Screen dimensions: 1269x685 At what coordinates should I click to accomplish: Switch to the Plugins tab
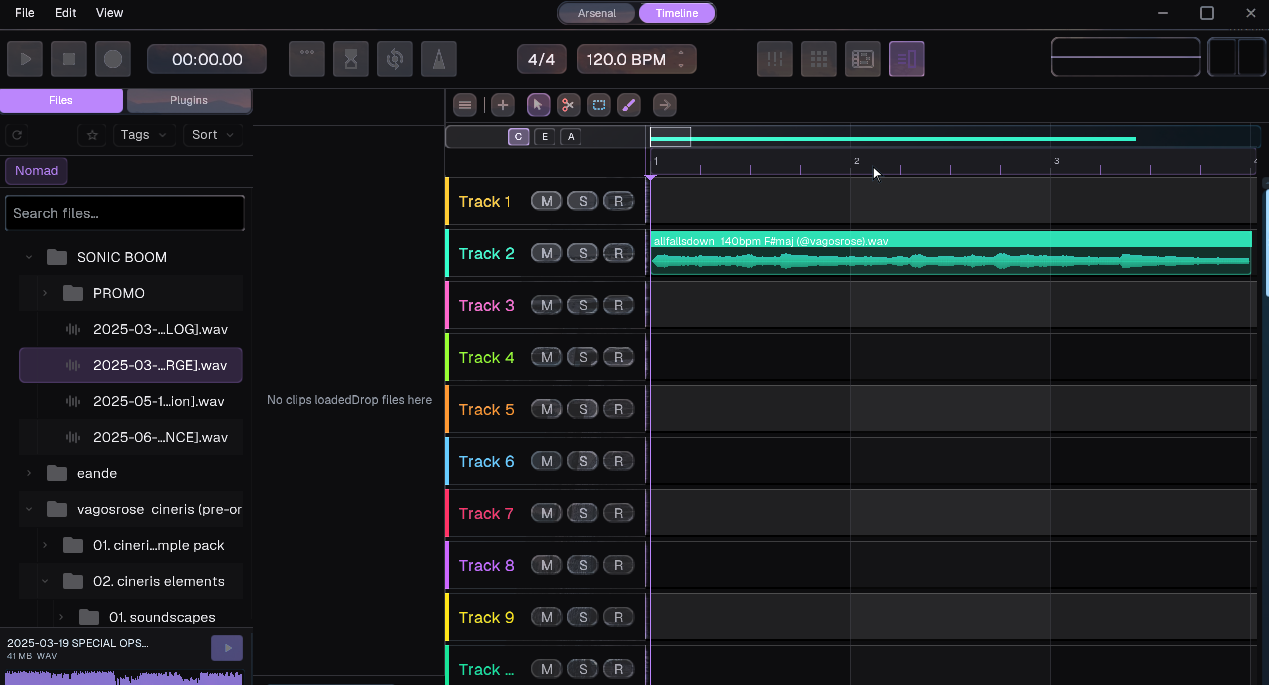(188, 100)
